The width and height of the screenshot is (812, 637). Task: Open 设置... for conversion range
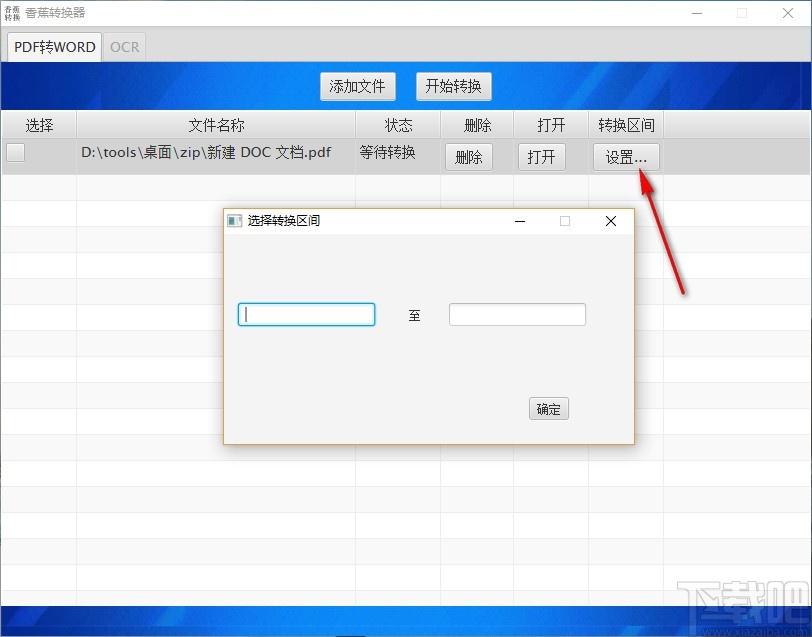[626, 157]
